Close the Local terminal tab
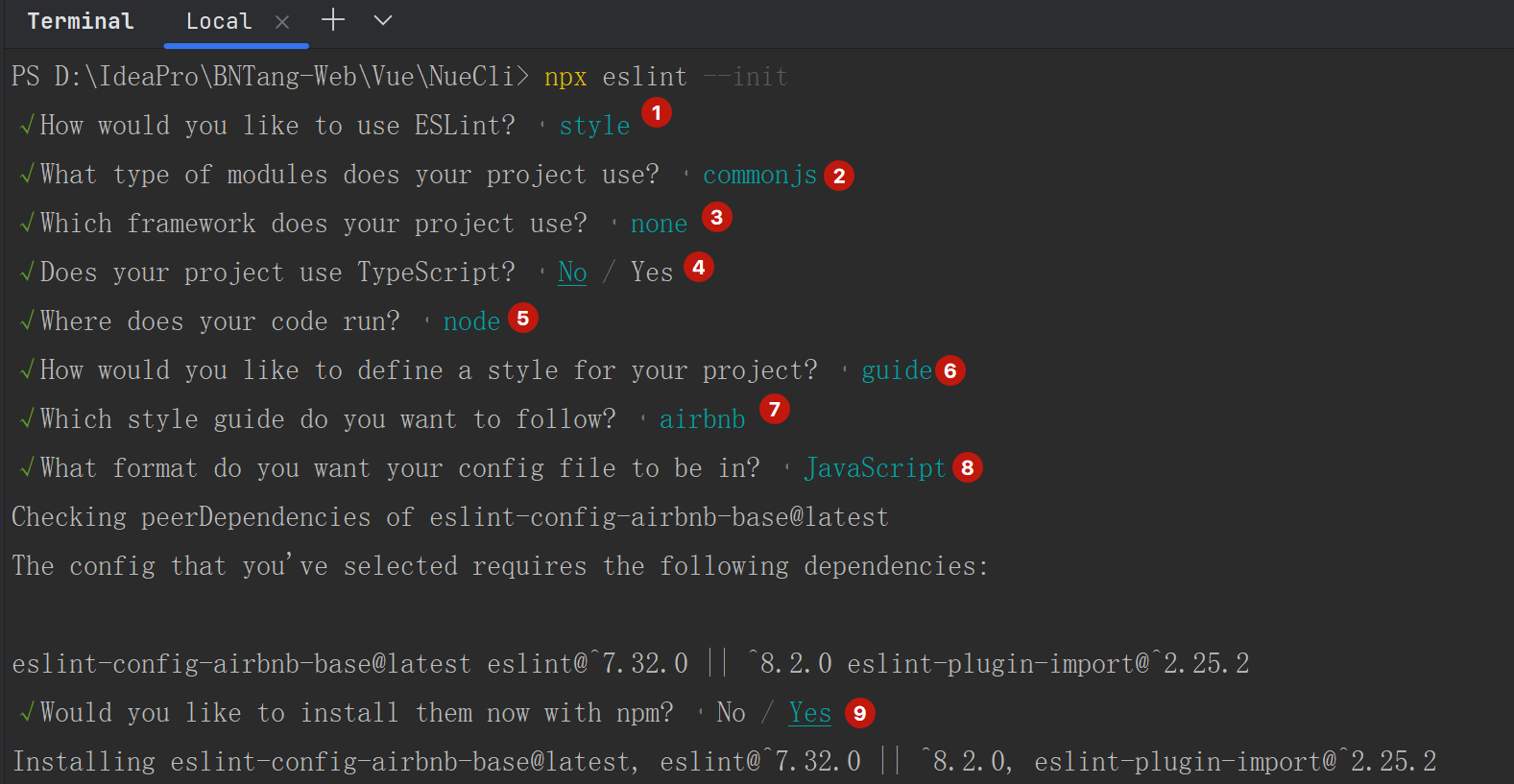Image resolution: width=1514 pixels, height=784 pixels. 282,22
